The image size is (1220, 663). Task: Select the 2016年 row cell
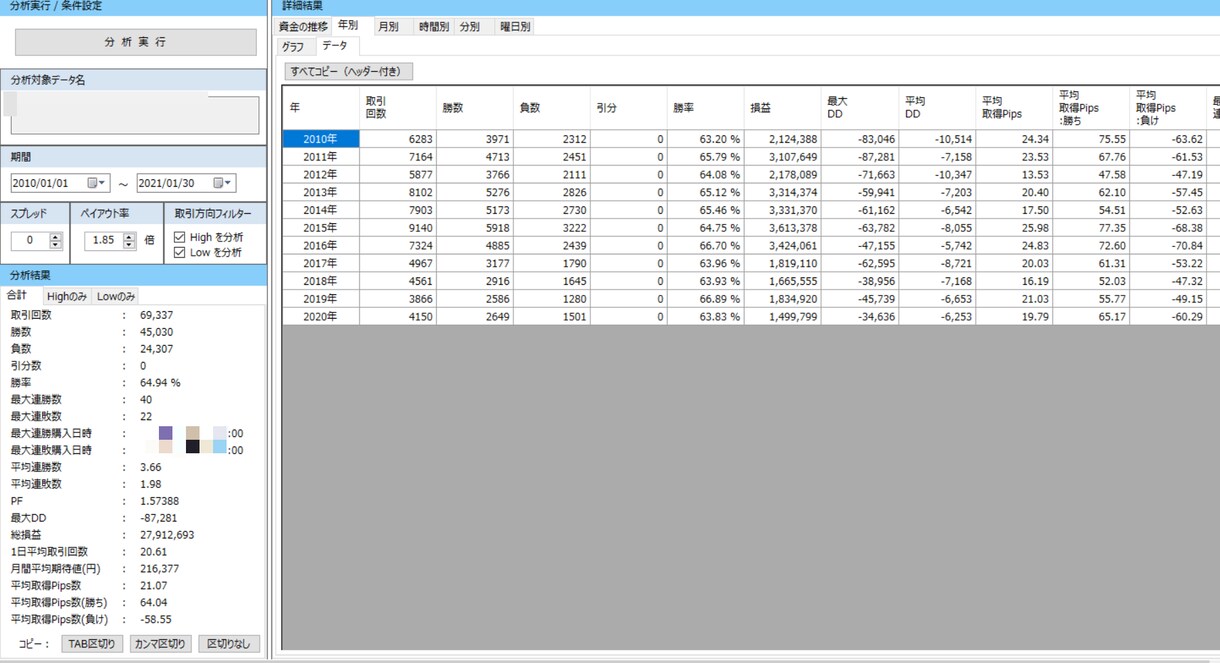pyautogui.click(x=321, y=246)
